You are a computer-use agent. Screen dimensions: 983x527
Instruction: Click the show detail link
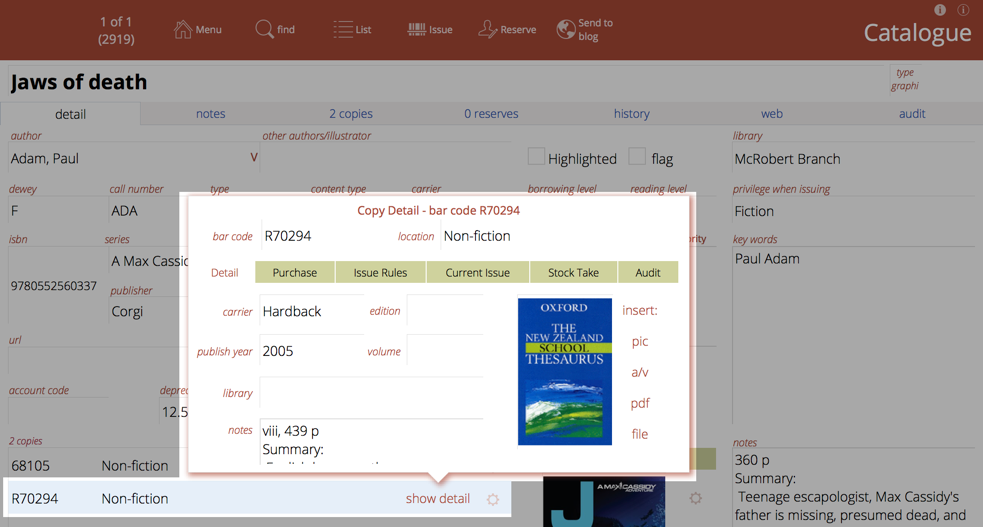pos(437,499)
